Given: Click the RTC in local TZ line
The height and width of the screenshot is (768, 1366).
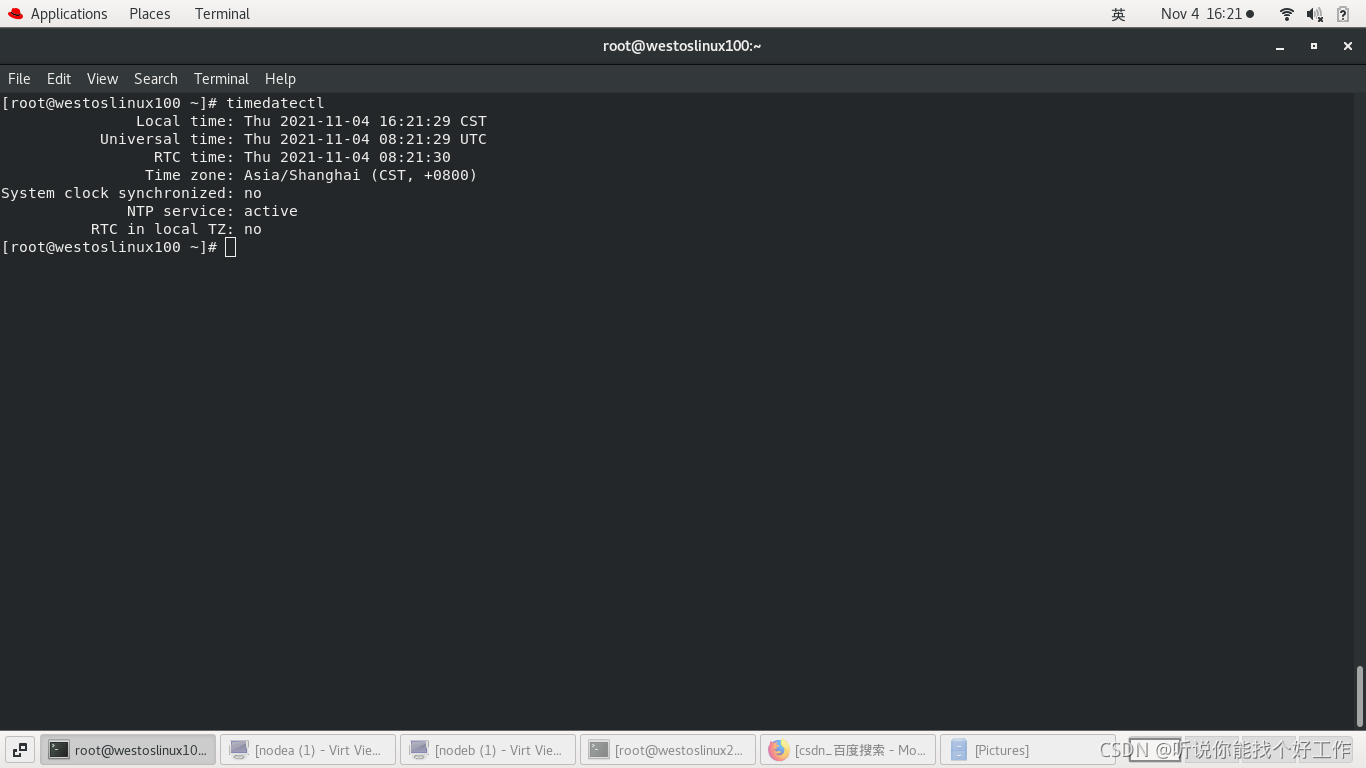Looking at the screenshot, I should point(176,229).
